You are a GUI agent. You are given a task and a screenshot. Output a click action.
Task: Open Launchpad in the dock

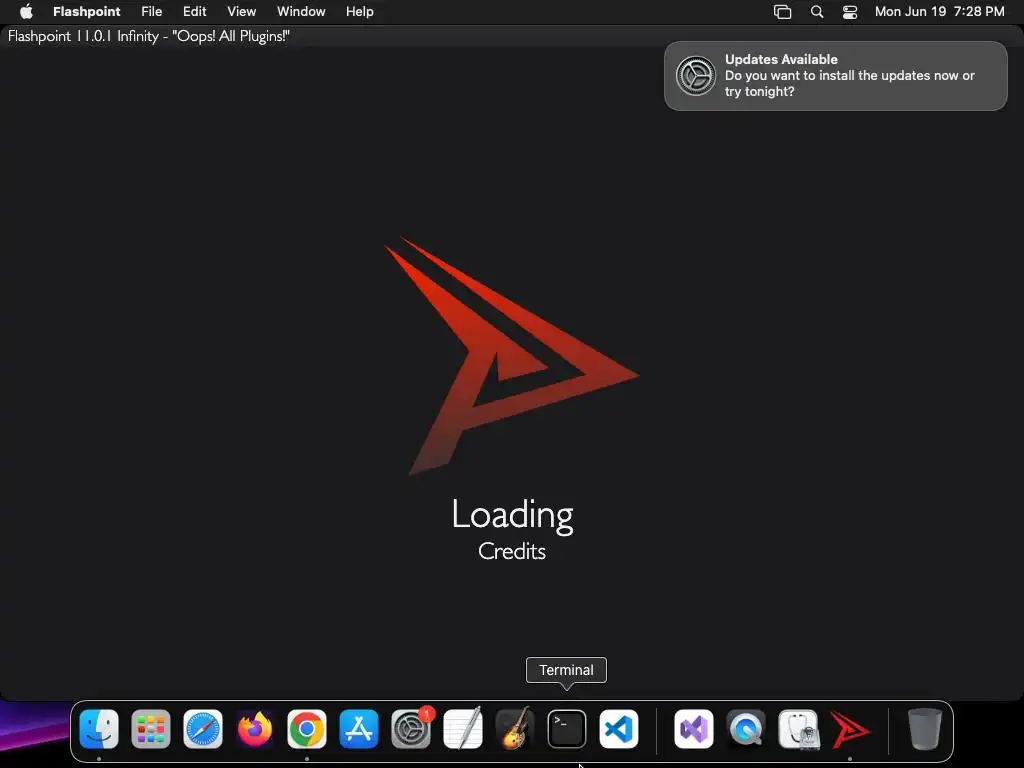(x=151, y=728)
